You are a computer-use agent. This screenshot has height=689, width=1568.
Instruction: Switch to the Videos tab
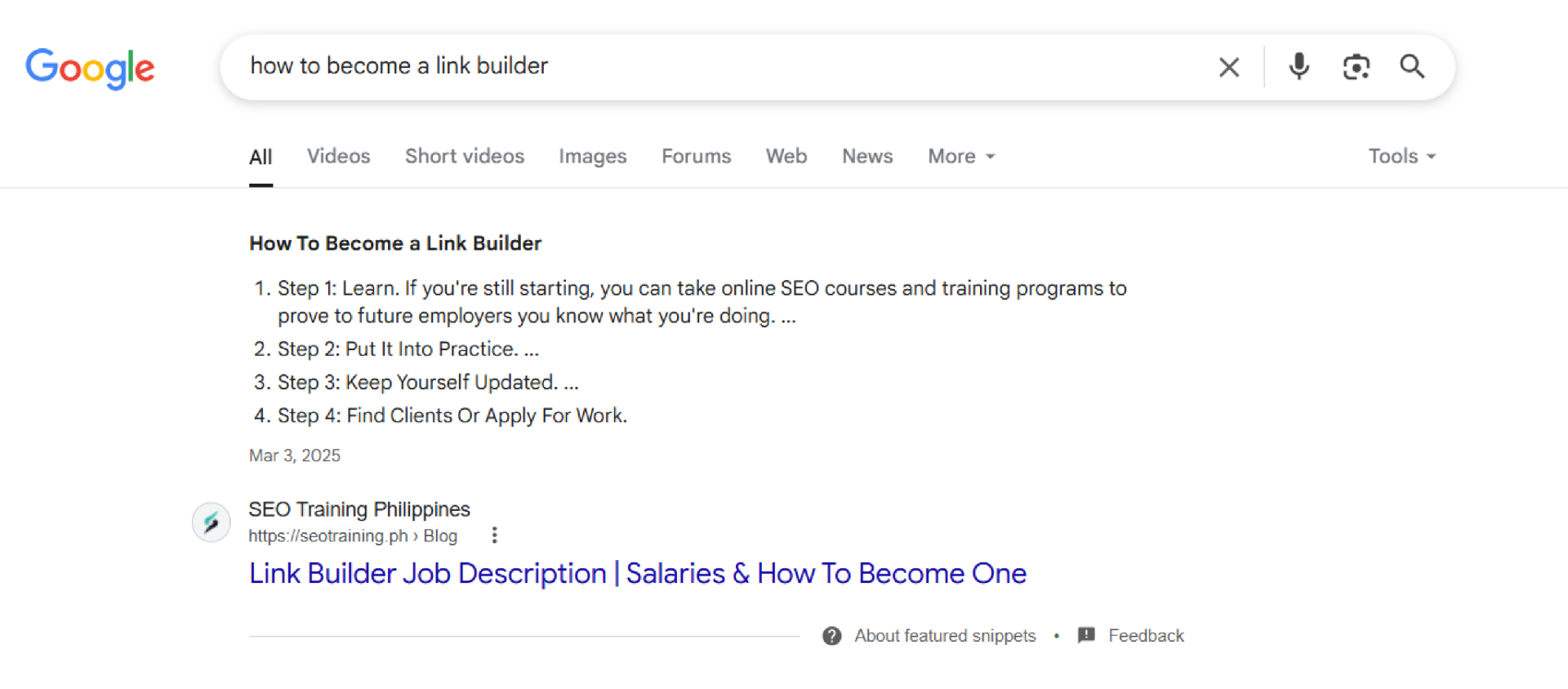point(338,156)
